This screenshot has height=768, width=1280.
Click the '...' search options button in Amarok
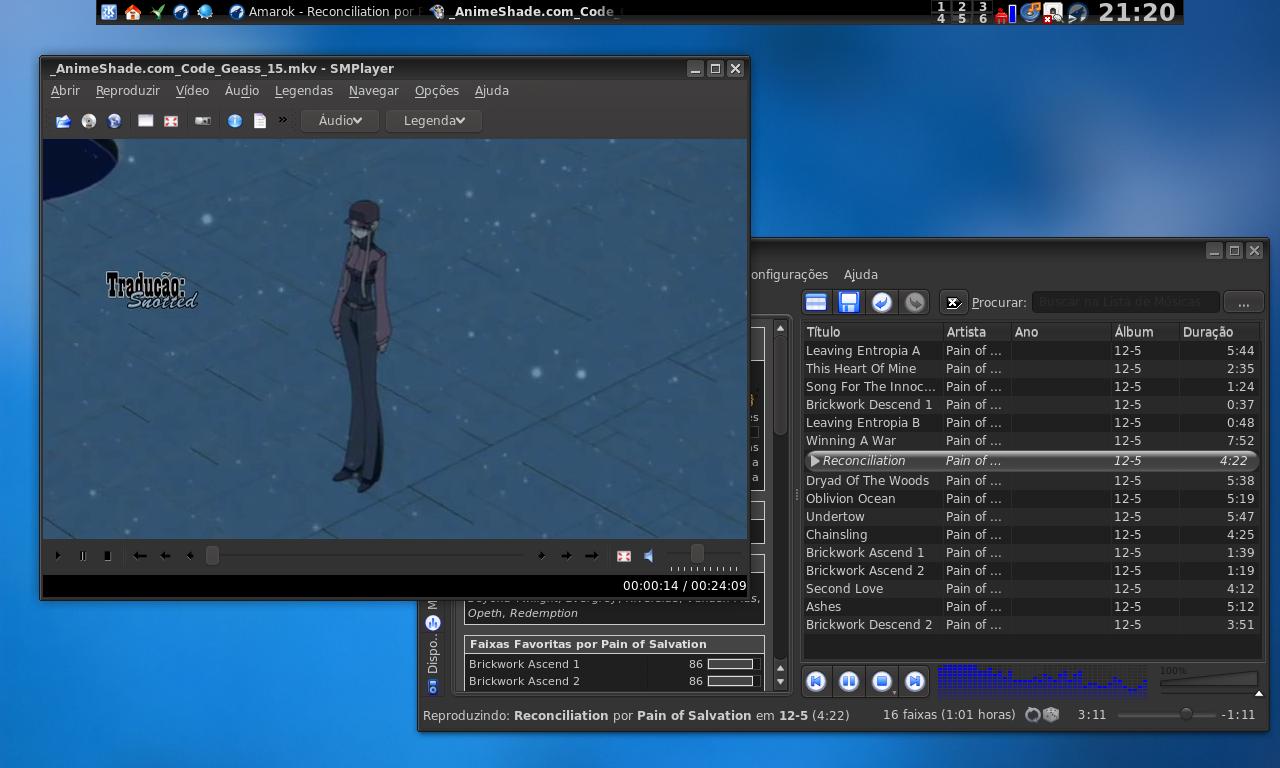[x=1243, y=302]
